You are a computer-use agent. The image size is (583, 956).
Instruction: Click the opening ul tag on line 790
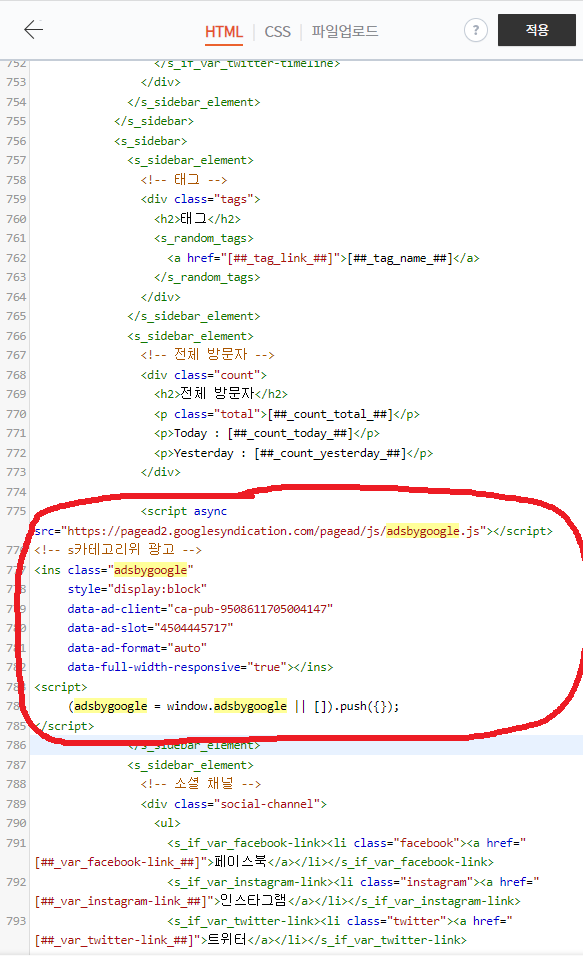point(168,823)
